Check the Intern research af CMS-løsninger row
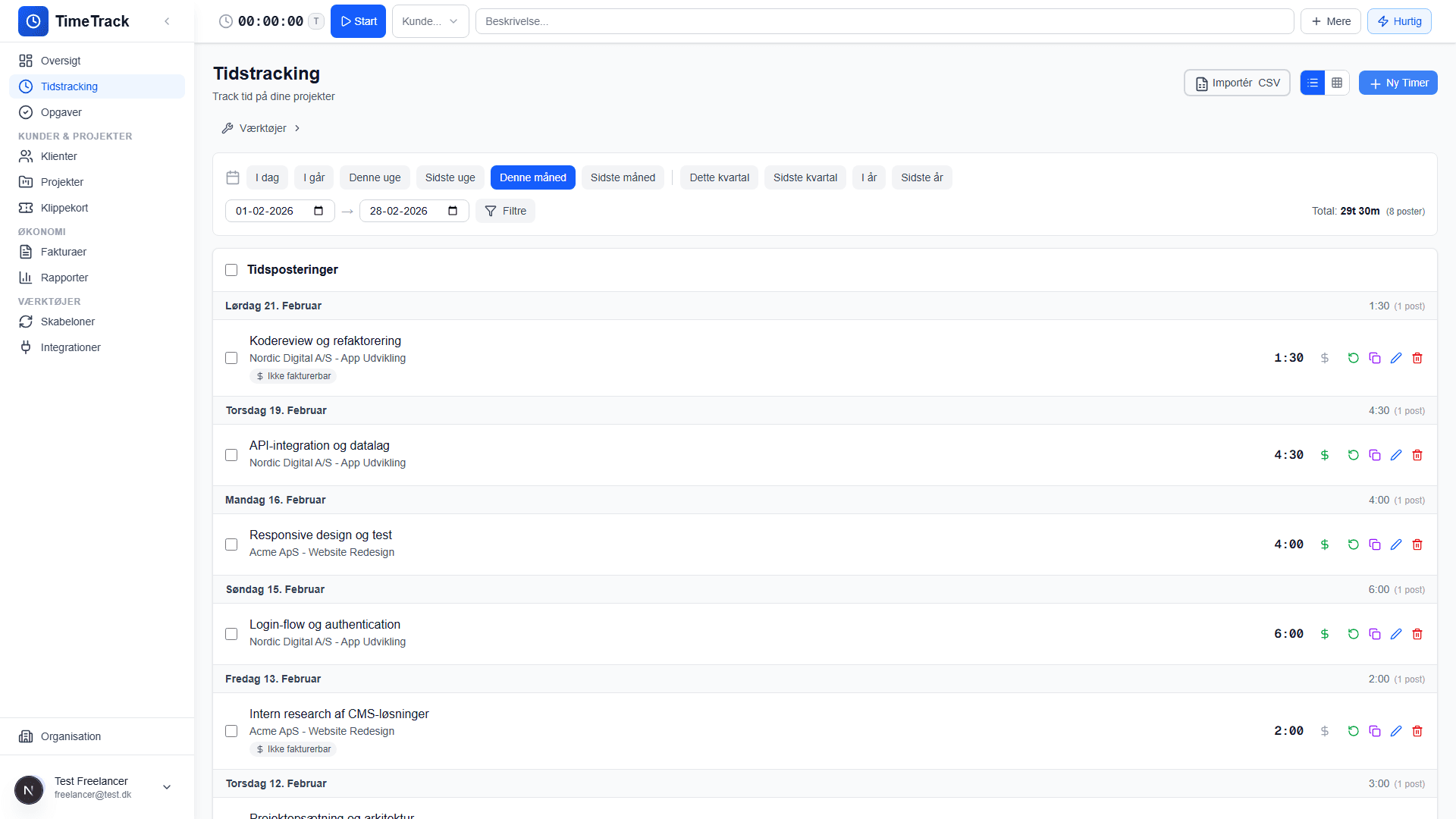The image size is (1456, 819). [231, 731]
